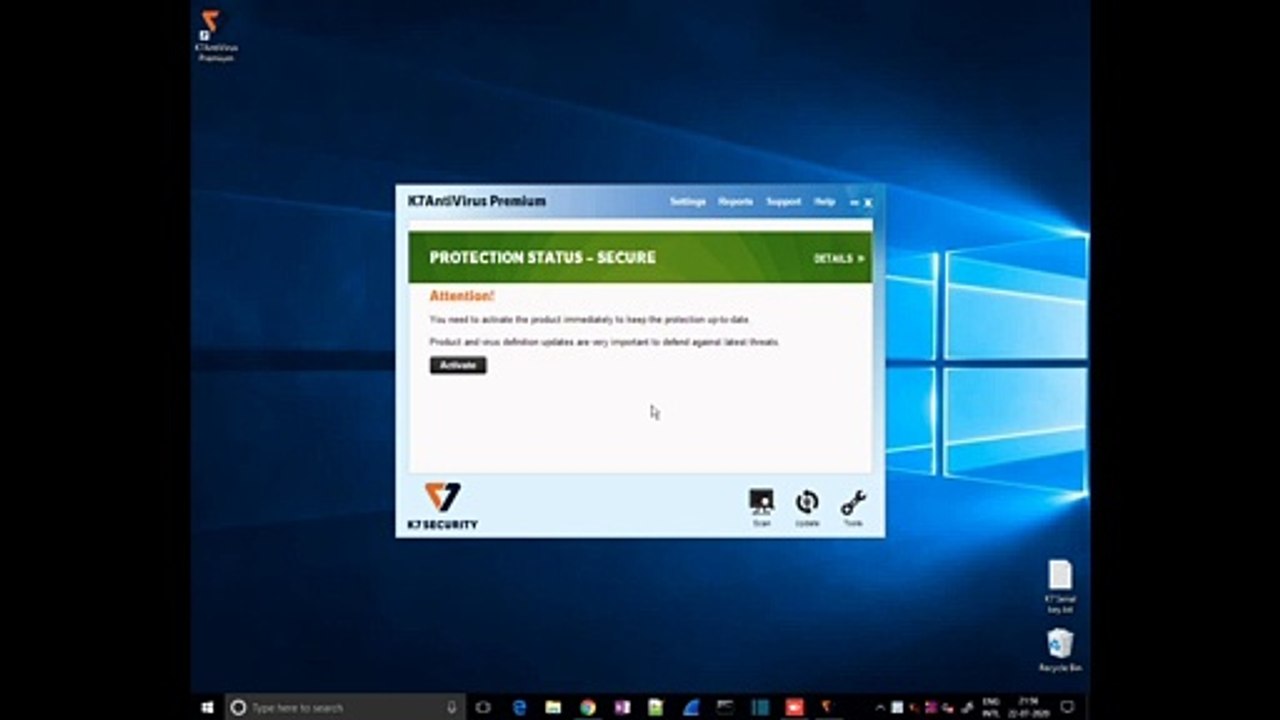Open the Help menu
Image resolution: width=1280 pixels, height=720 pixels.
coord(824,202)
